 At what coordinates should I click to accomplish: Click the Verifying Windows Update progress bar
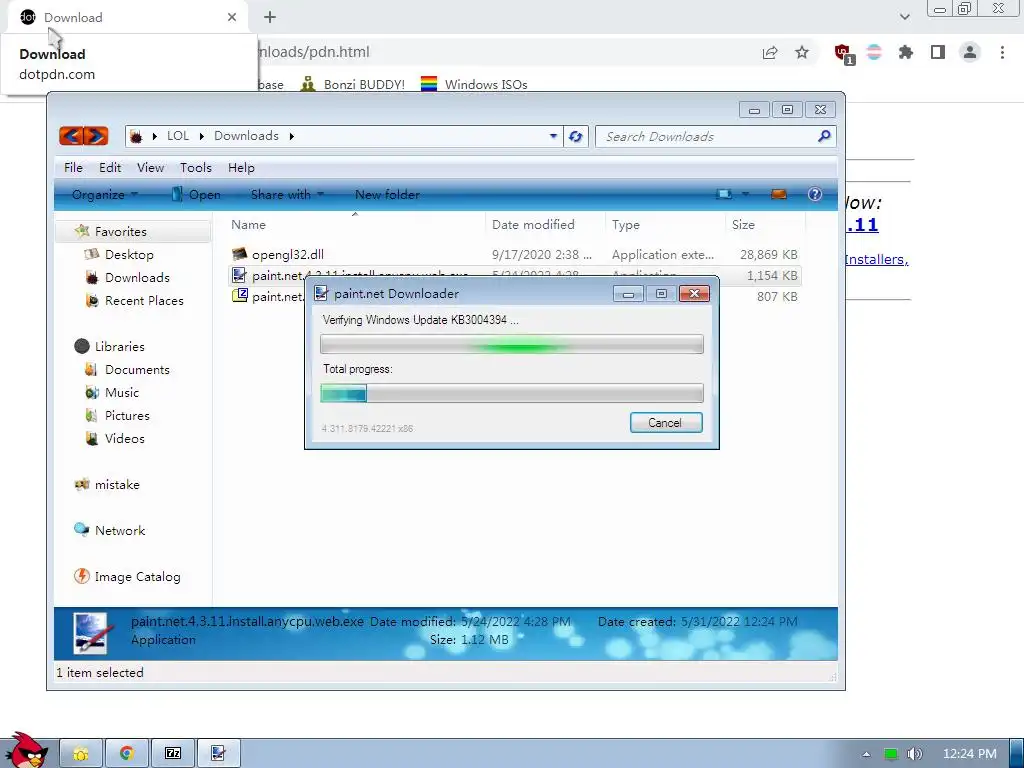coord(512,344)
